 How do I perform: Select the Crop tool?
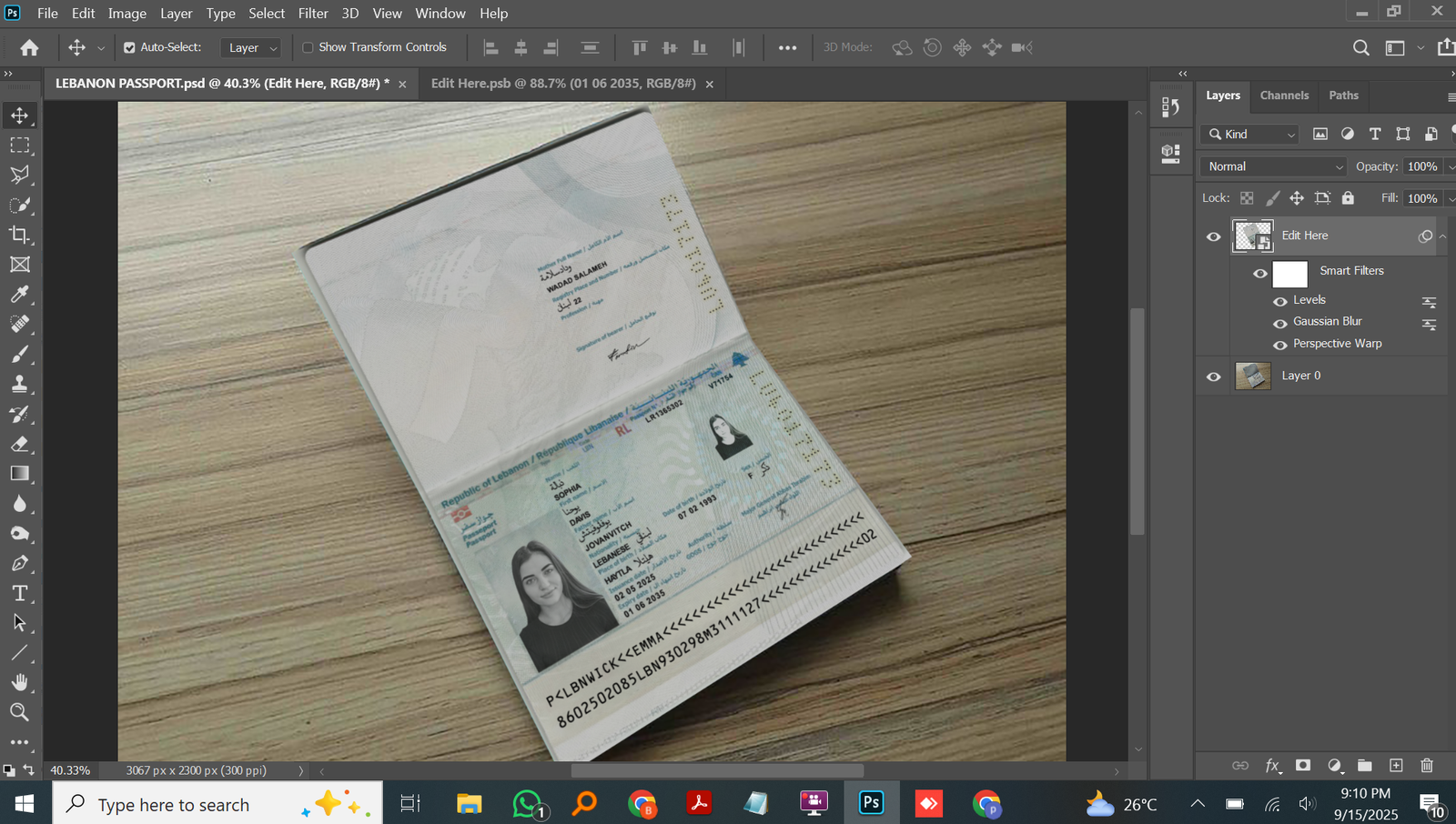click(19, 235)
